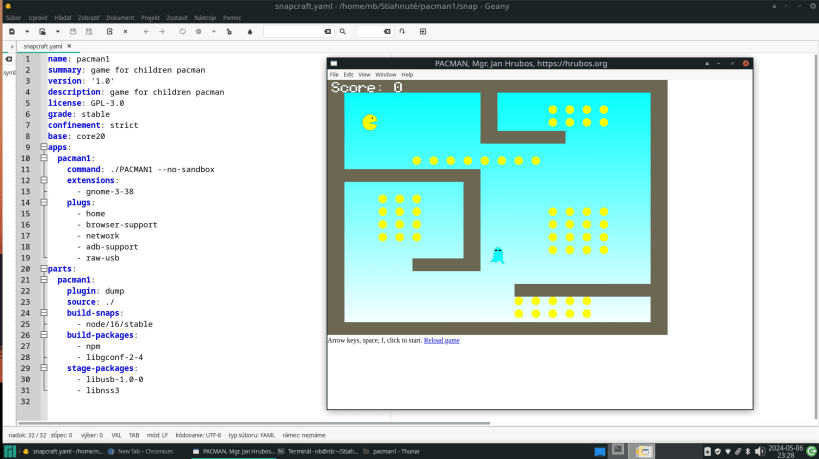Click the Reload file toolbar icon
819x459 pixels.
(x=110, y=31)
